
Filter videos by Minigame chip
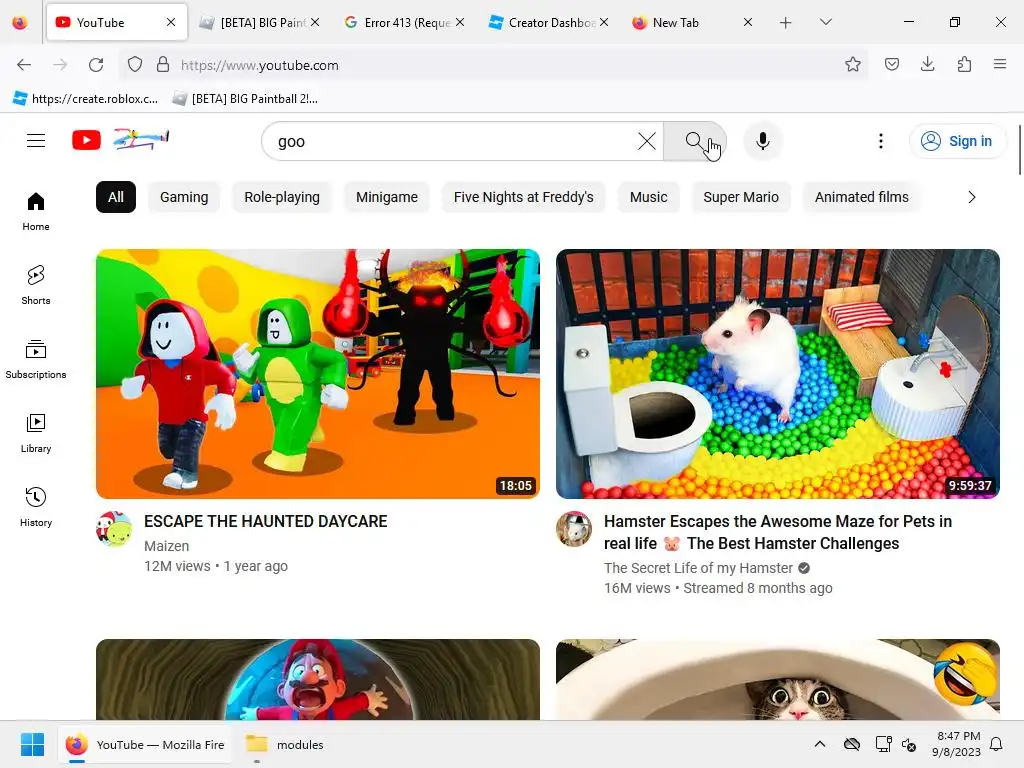[x=387, y=197]
